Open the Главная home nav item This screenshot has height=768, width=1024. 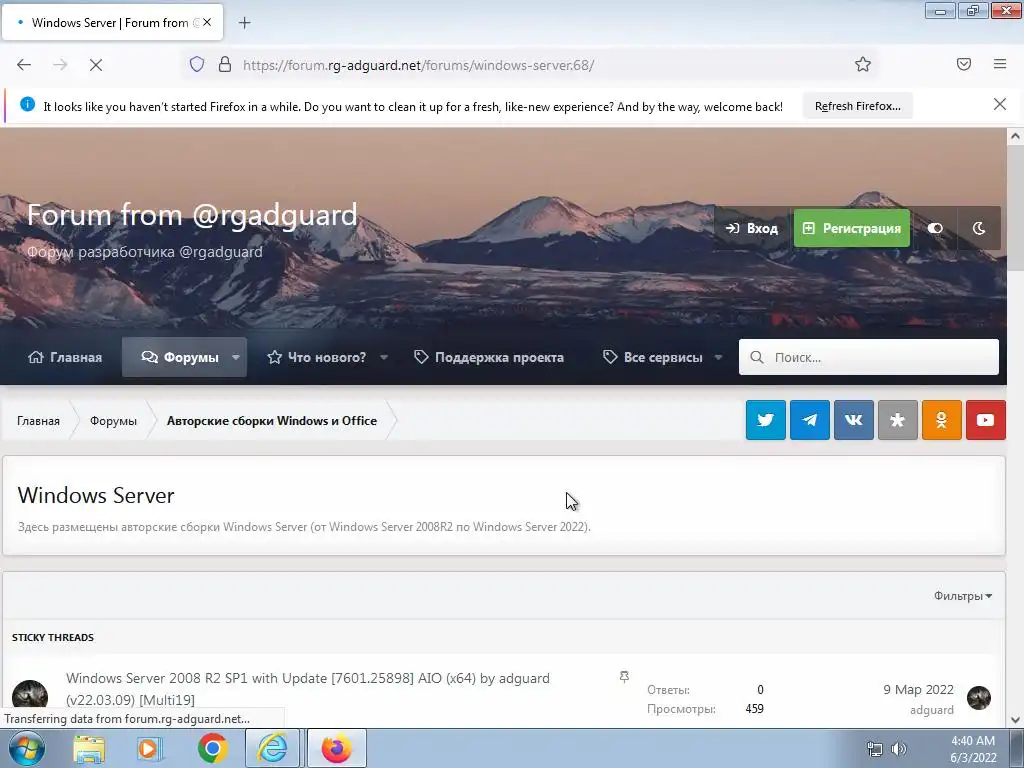65,357
